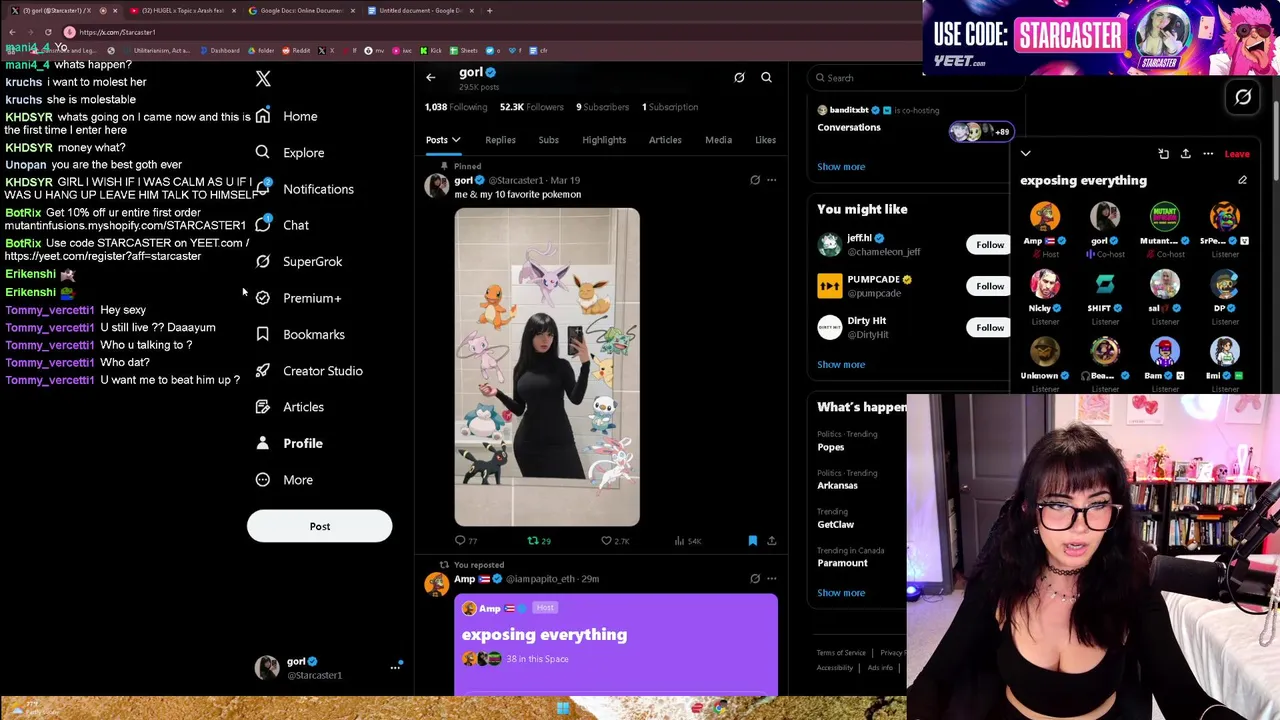Click the search icon in profile header
Screen dimensions: 1280x720
point(766,78)
